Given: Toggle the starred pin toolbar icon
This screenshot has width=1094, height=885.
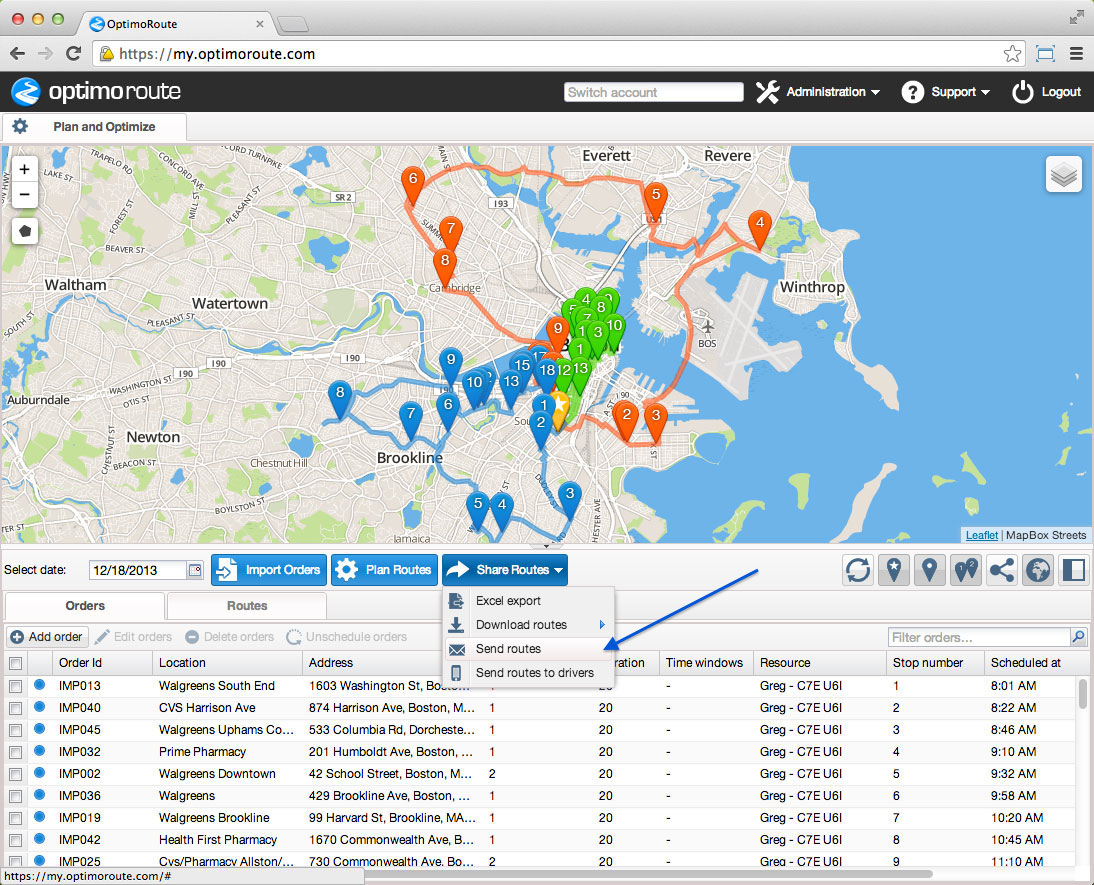Looking at the screenshot, I should tap(894, 570).
